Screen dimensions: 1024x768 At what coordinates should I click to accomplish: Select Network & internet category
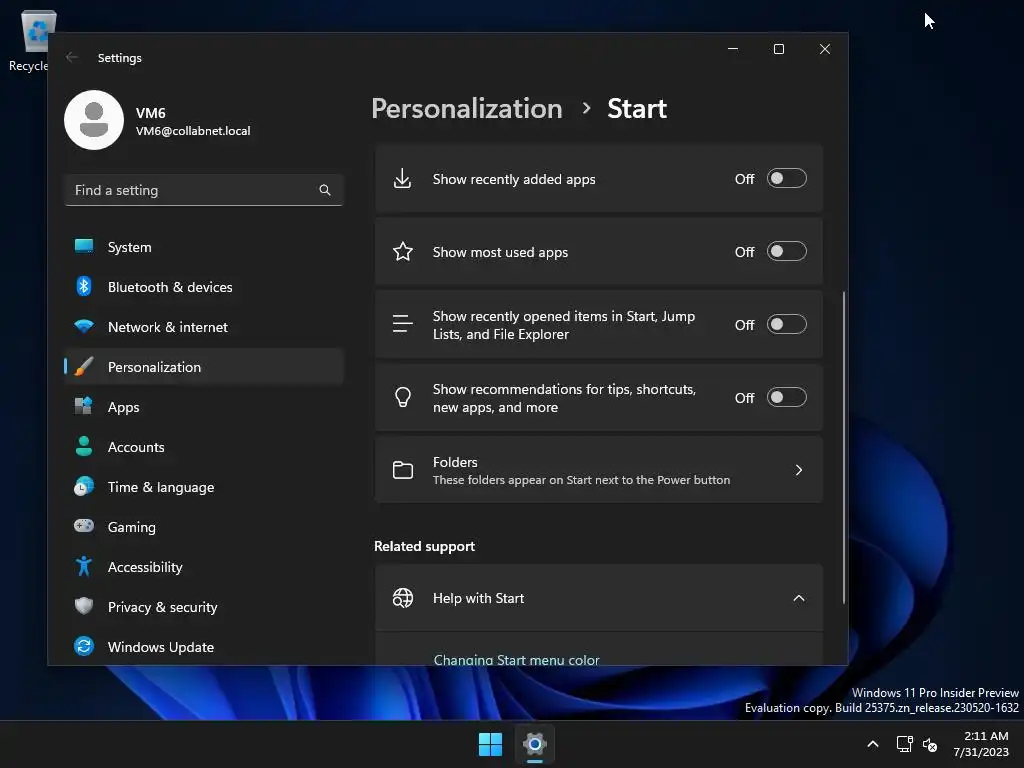tap(204, 327)
